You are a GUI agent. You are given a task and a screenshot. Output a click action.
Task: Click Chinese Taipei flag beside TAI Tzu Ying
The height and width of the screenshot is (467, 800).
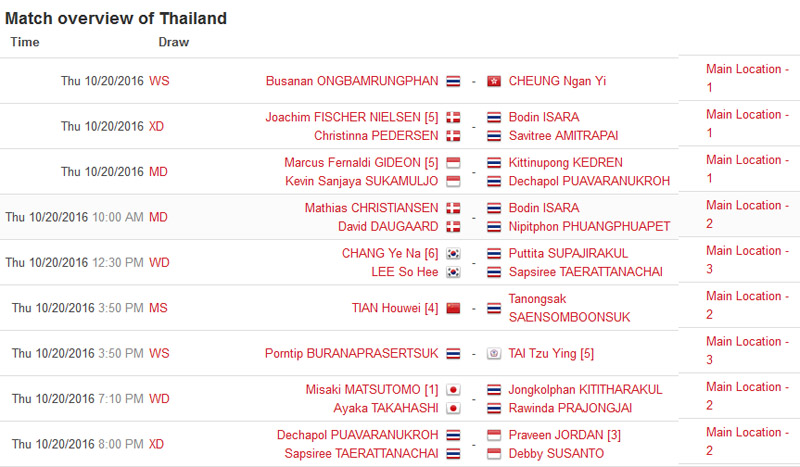[493, 354]
